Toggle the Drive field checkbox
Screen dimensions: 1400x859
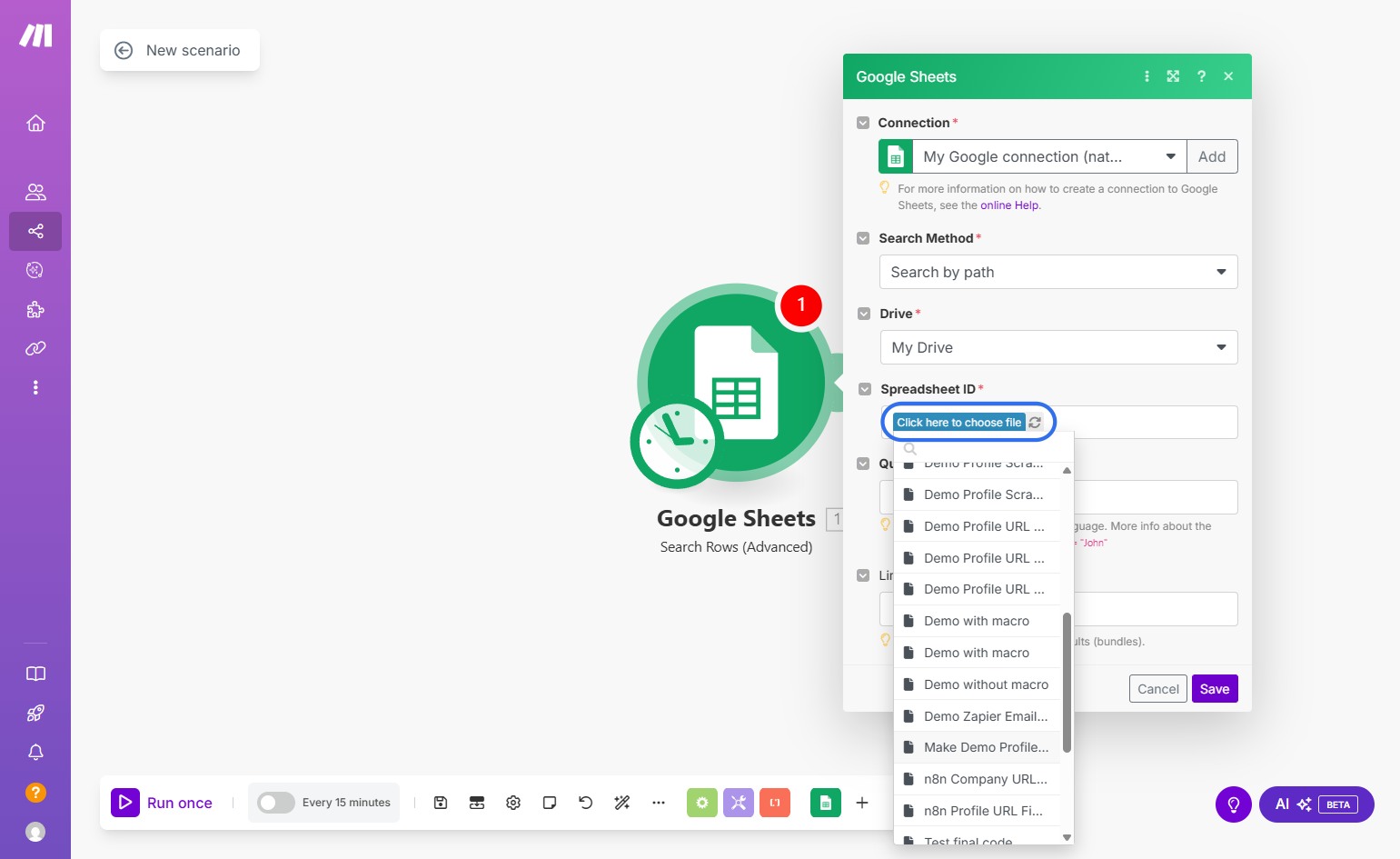[x=864, y=314]
